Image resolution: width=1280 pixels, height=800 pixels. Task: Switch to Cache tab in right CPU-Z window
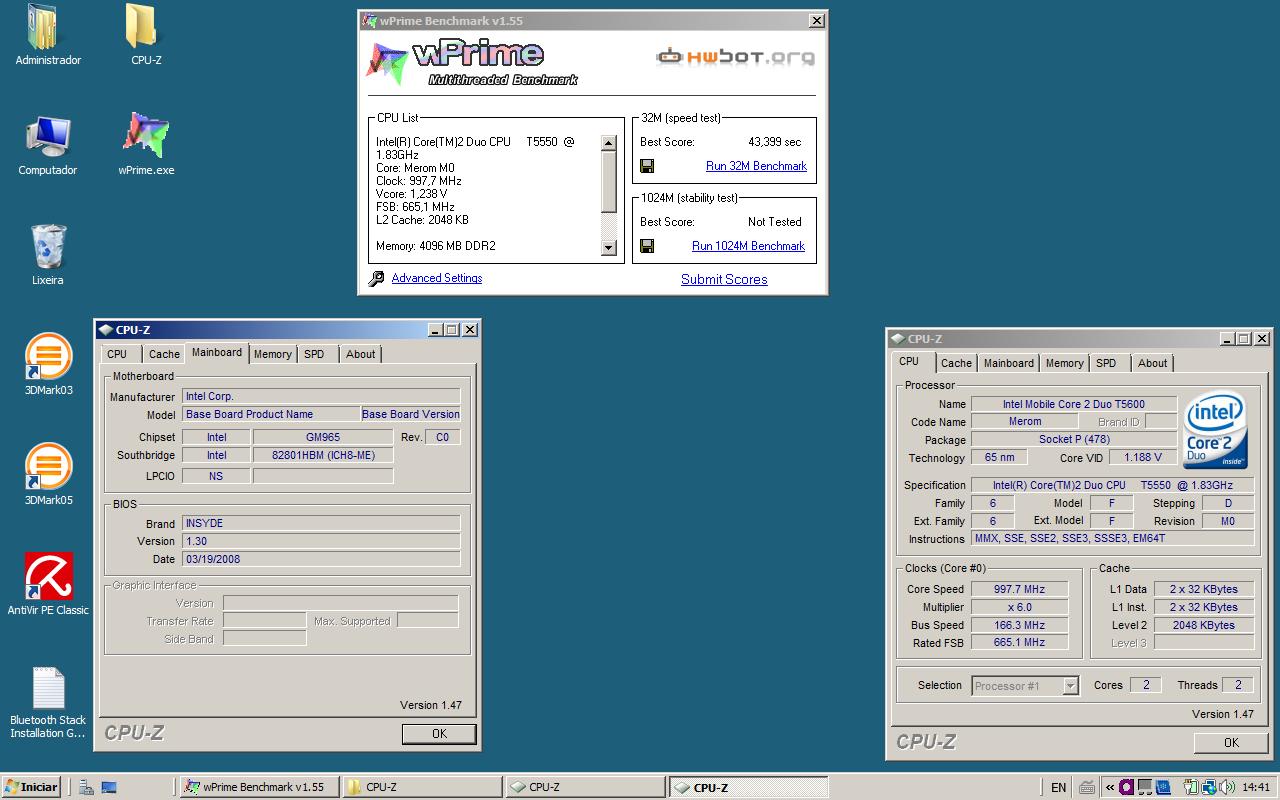click(x=956, y=363)
